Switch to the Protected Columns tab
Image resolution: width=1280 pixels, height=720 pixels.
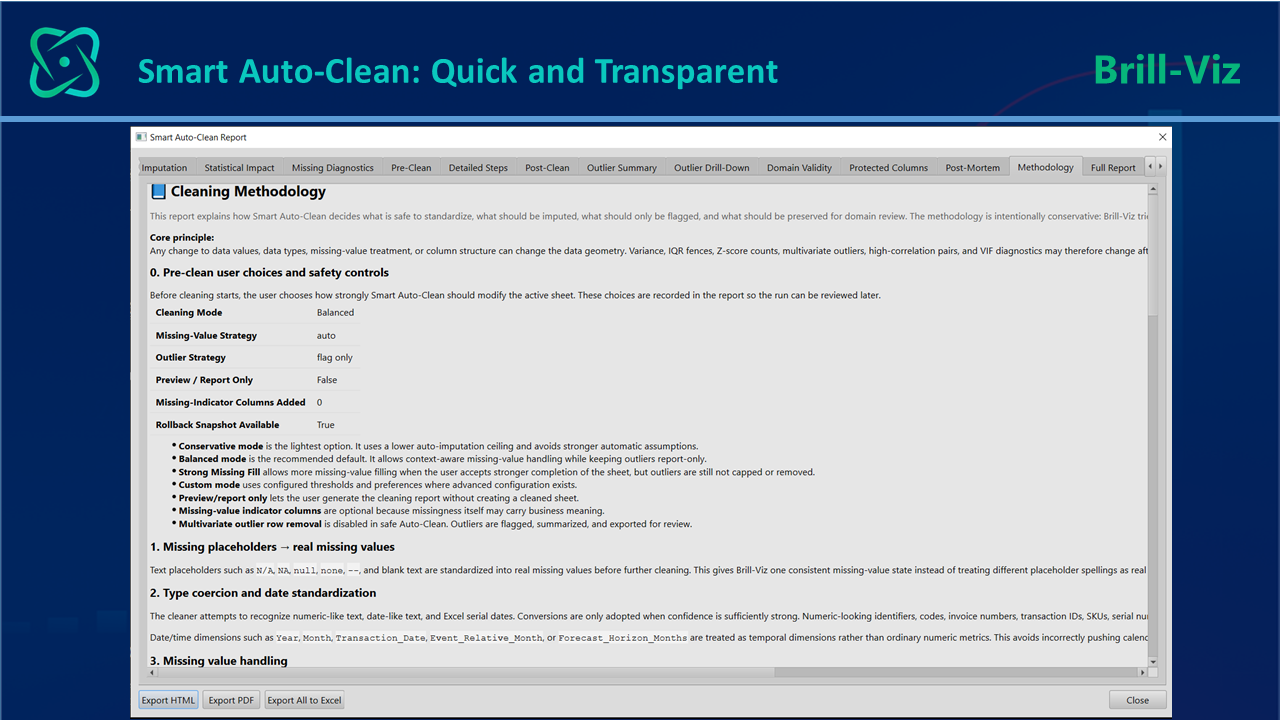889,168
